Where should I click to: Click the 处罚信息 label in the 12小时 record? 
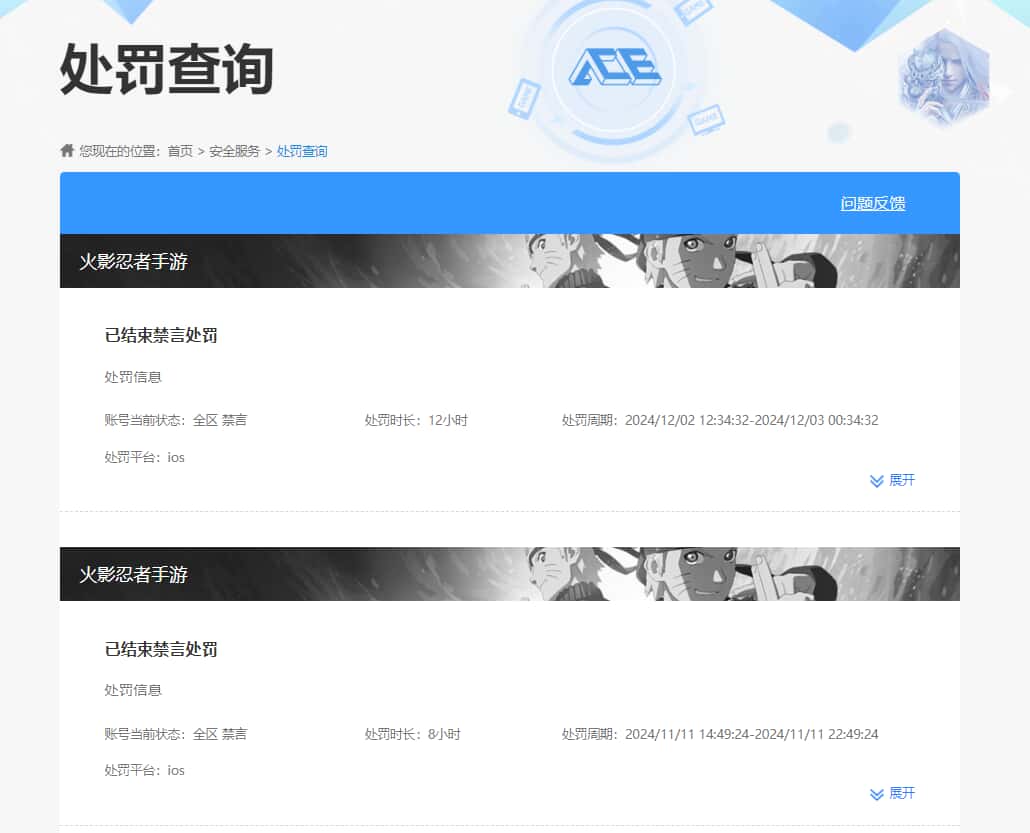tap(133, 377)
